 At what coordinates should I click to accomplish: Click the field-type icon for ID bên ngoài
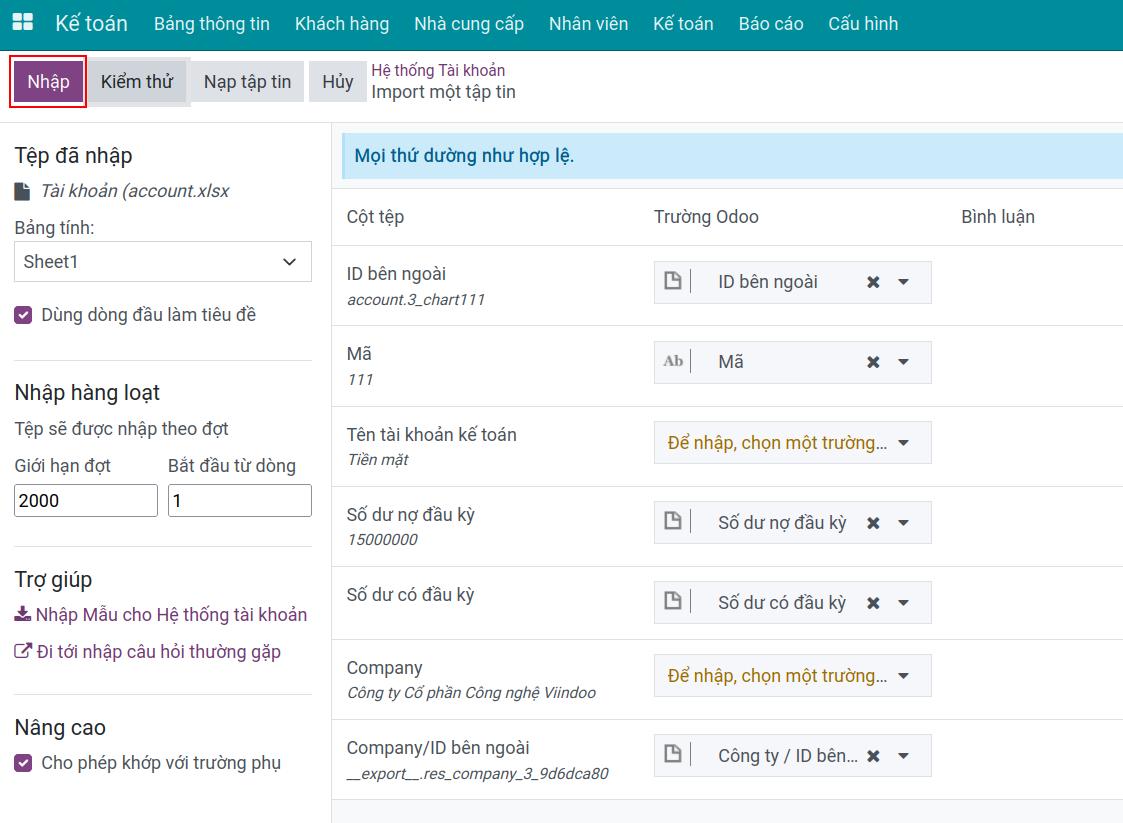coord(673,281)
